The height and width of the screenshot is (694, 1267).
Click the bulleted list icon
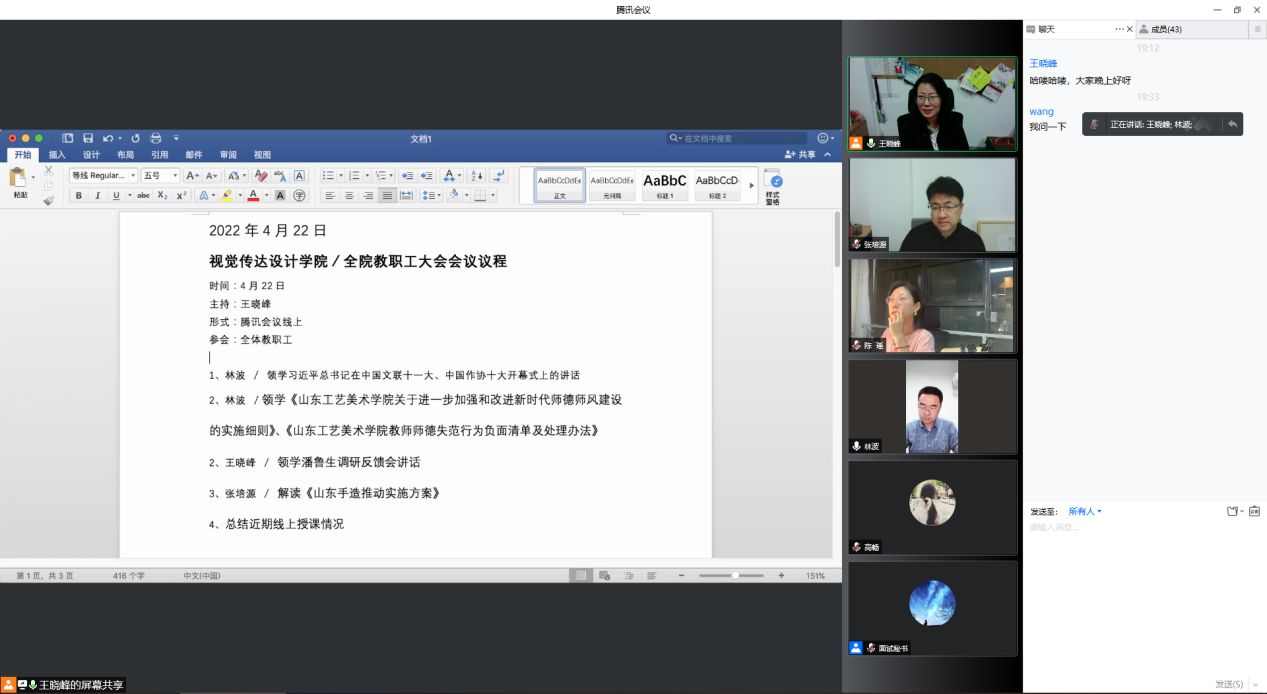328,175
